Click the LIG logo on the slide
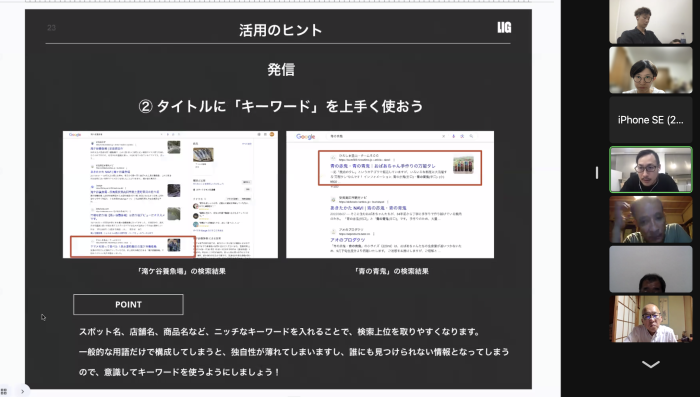This screenshot has width=700, height=397. coord(504,28)
